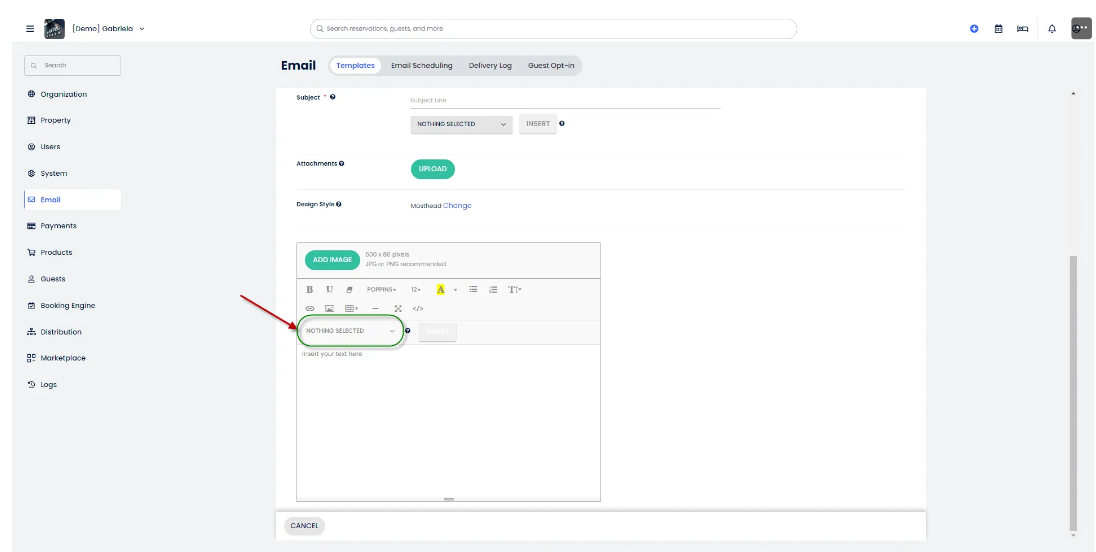The height and width of the screenshot is (552, 1096).
Task: Expand the font size 12 dropdown
Action: tap(416, 290)
